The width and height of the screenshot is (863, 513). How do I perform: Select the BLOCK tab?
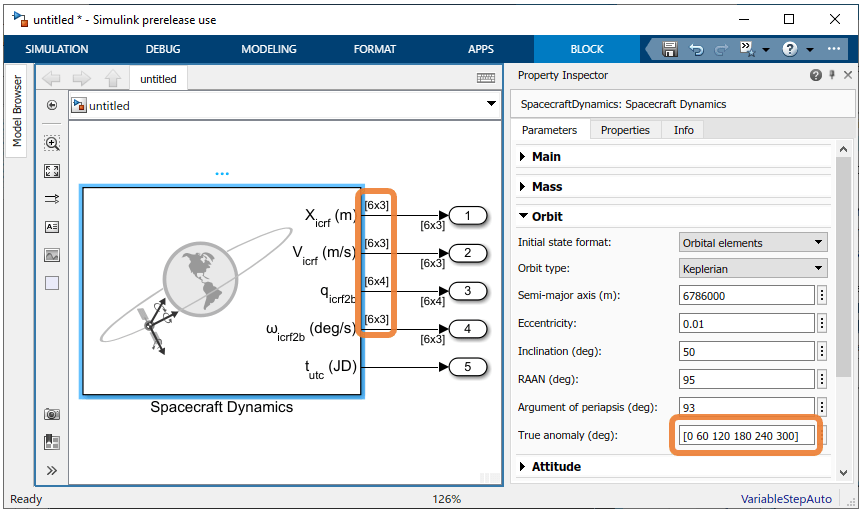tap(587, 49)
